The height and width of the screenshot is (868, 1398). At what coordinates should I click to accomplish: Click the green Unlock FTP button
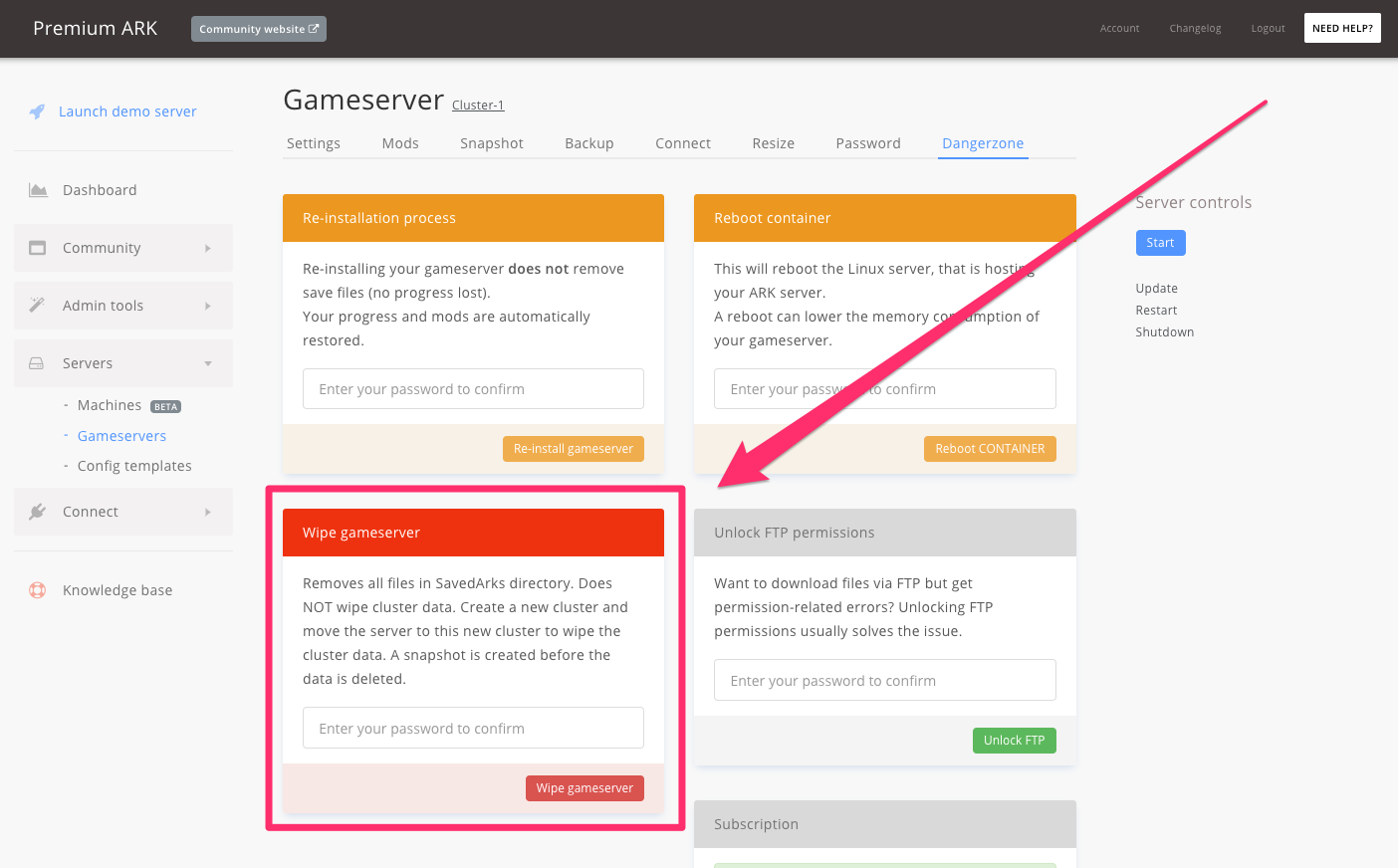1014,741
